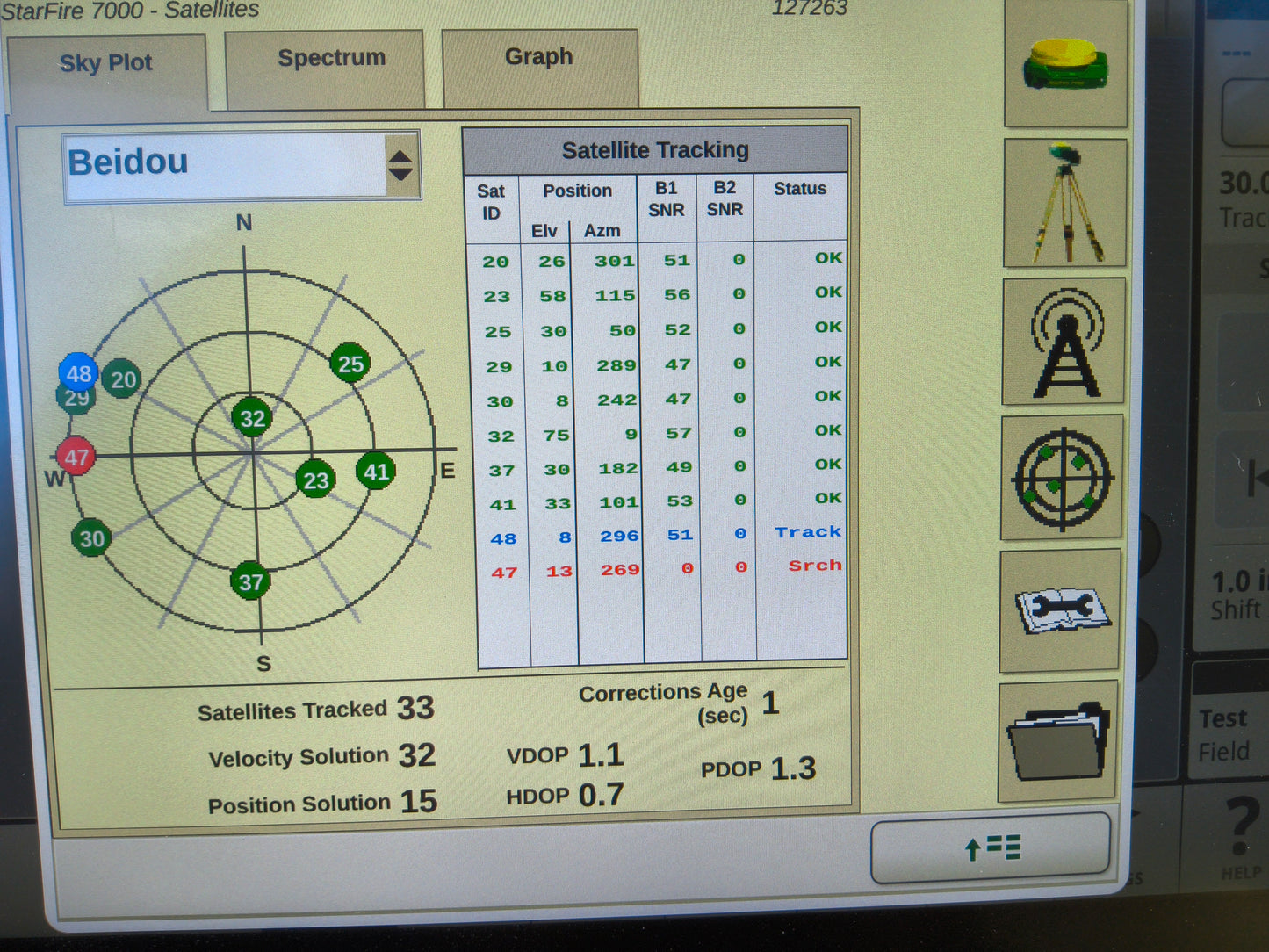Click the Track status of satellite 48

[809, 532]
